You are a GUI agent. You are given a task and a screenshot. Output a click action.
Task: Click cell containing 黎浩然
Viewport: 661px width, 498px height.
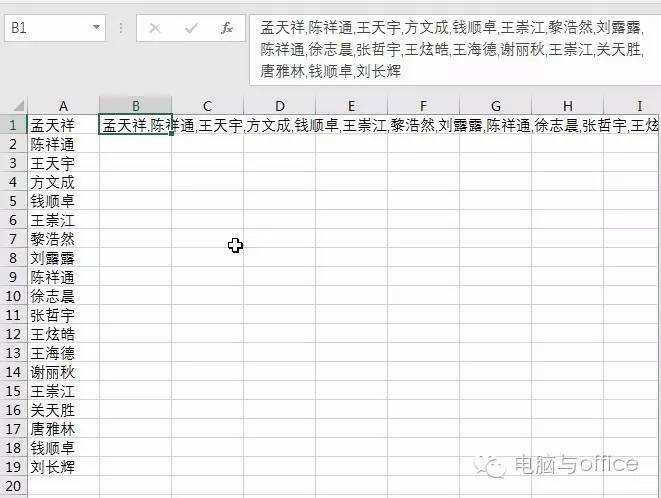click(63, 239)
